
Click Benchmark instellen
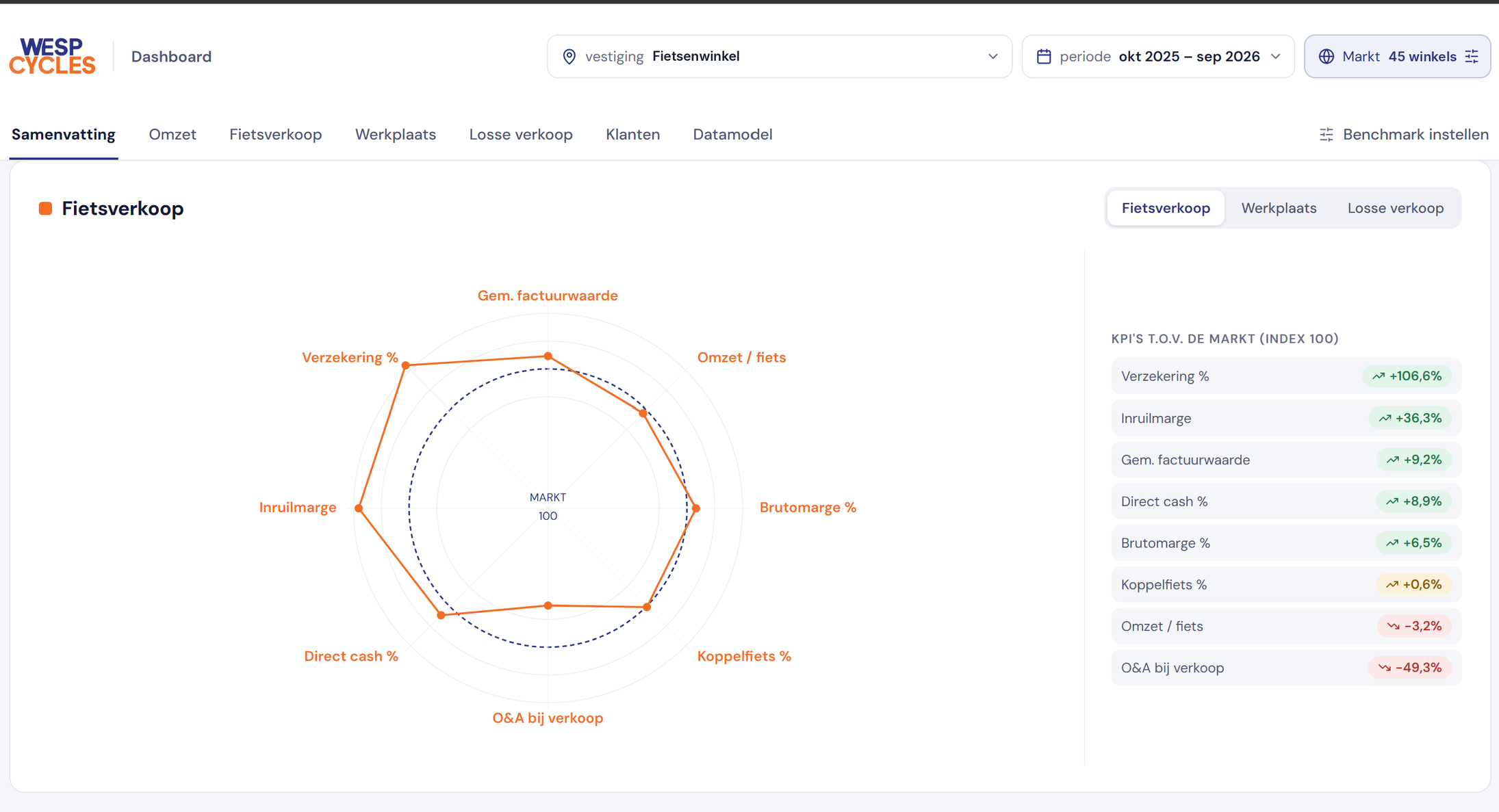click(1404, 135)
